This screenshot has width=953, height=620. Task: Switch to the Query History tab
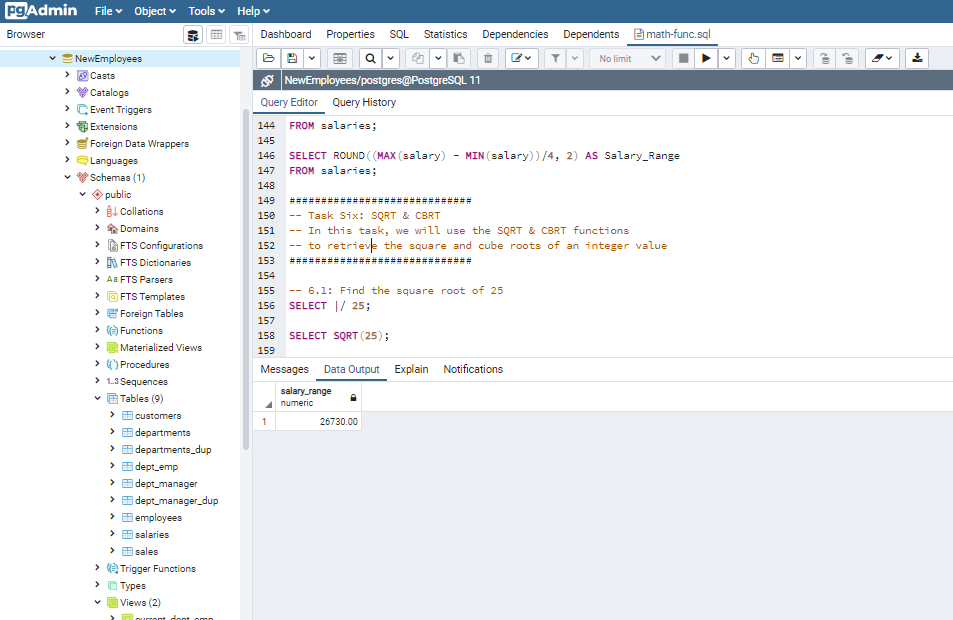(364, 102)
